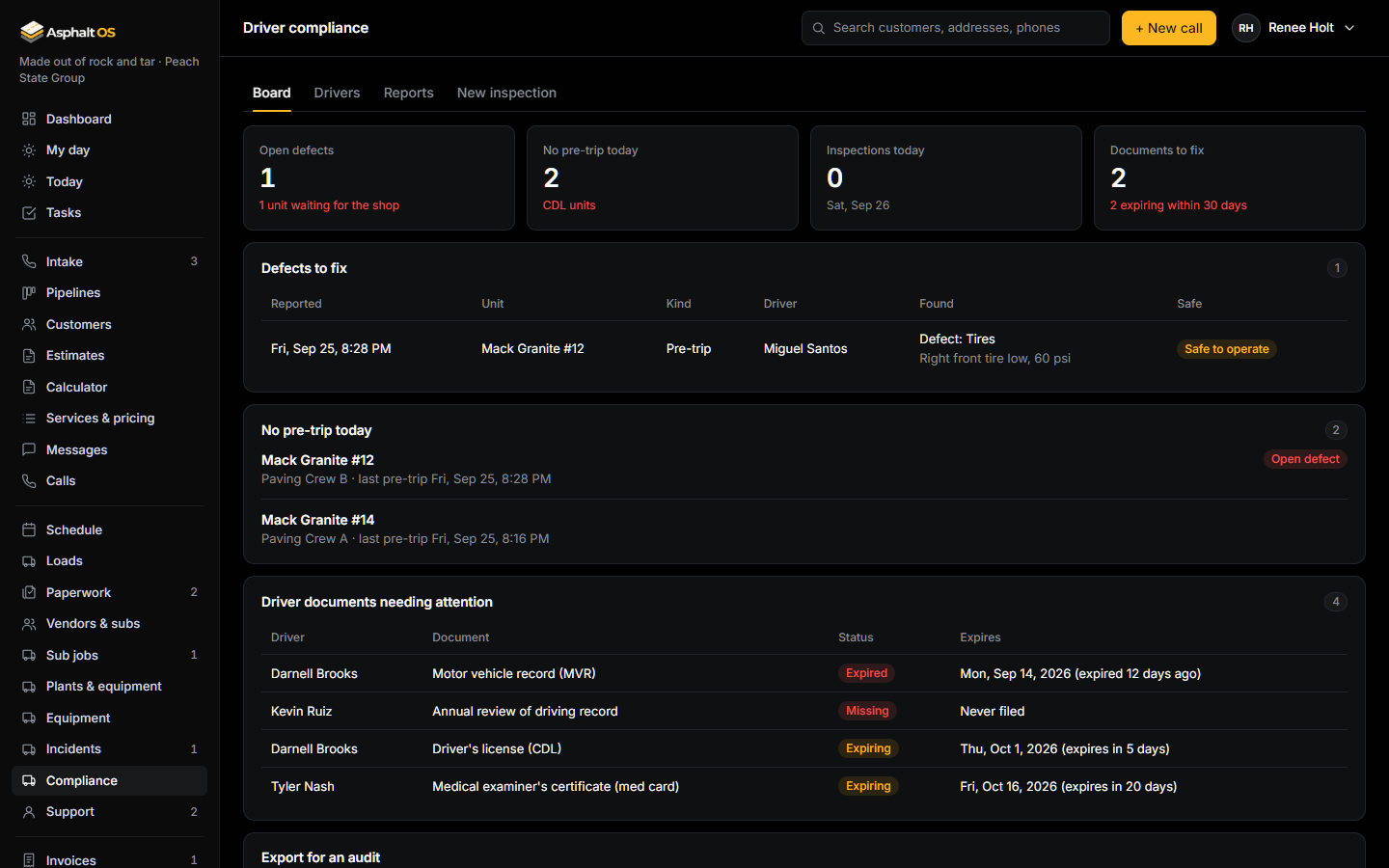Open Dashboard via its grid icon

[x=29, y=119]
